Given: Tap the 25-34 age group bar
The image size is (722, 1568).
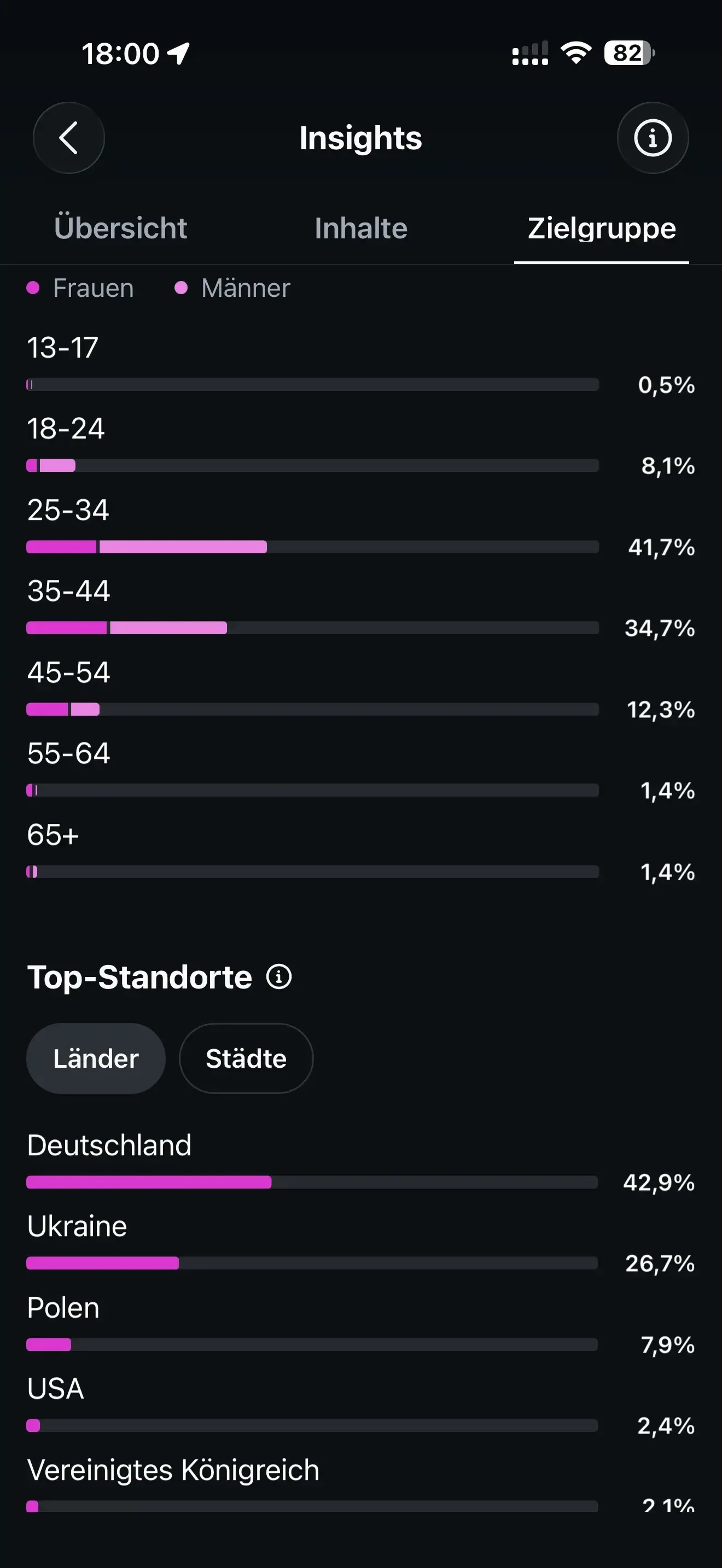Looking at the screenshot, I should point(312,547).
